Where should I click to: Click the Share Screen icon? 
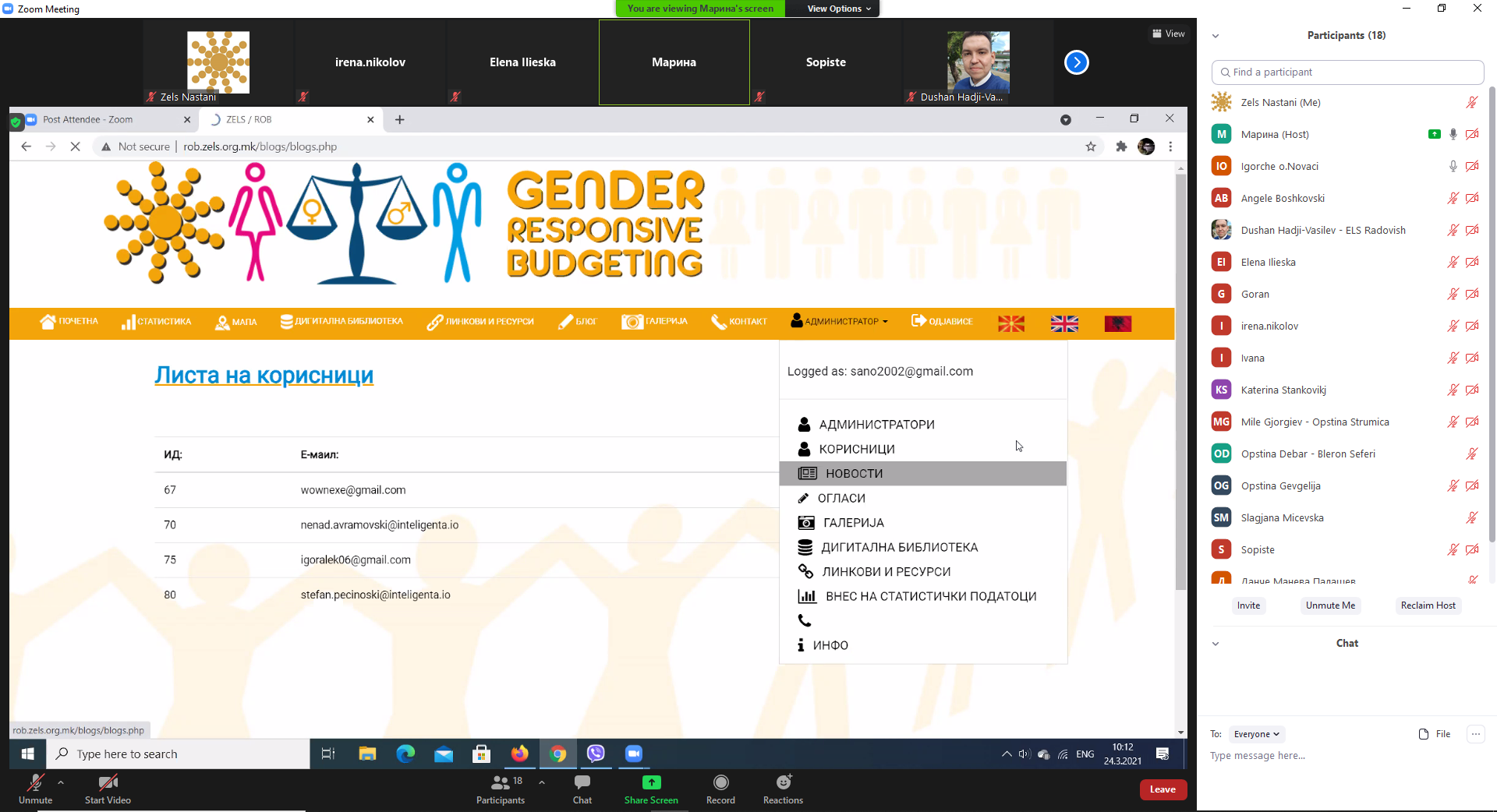point(651,782)
